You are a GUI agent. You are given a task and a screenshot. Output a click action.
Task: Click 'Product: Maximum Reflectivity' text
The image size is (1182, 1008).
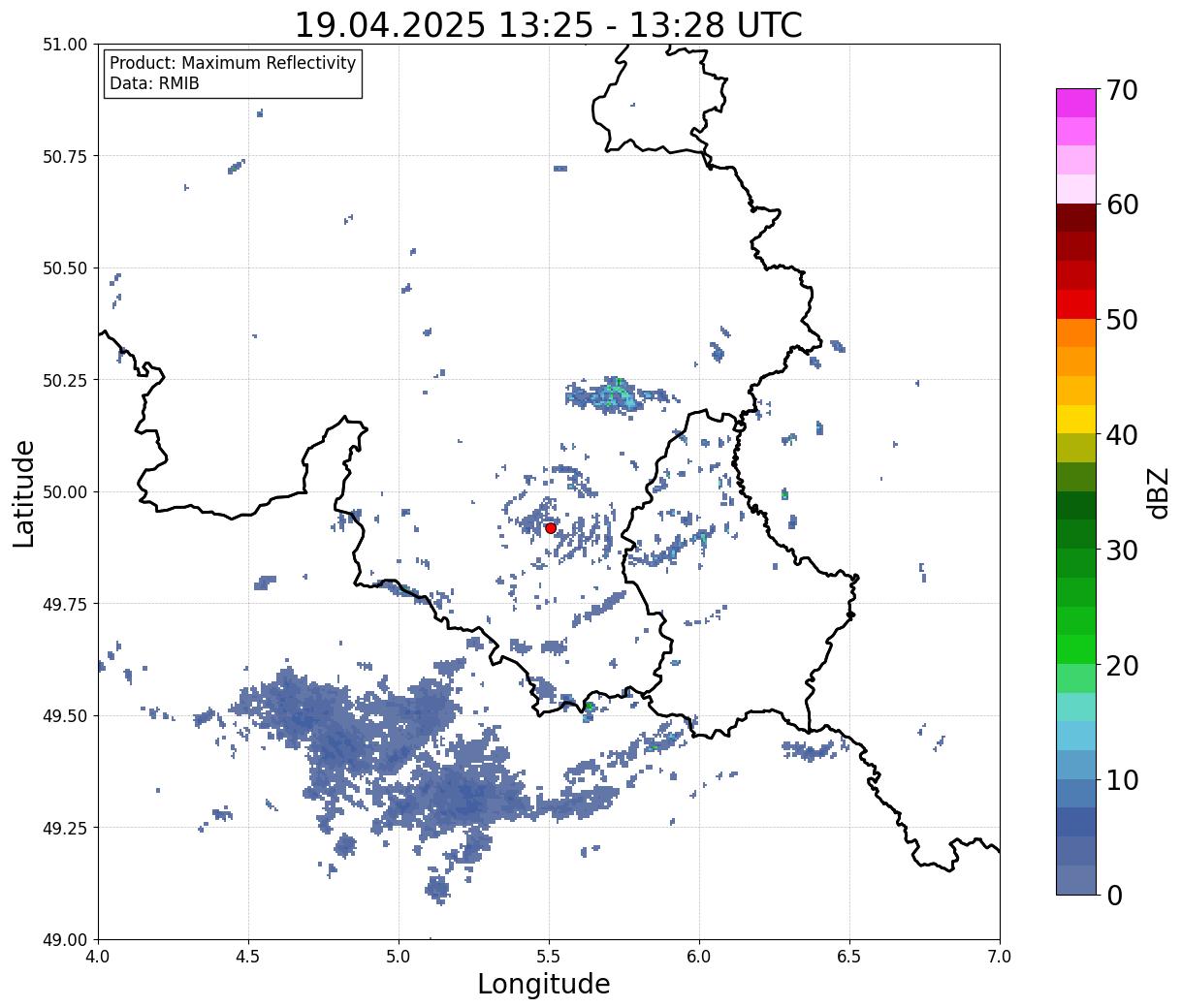click(x=233, y=63)
